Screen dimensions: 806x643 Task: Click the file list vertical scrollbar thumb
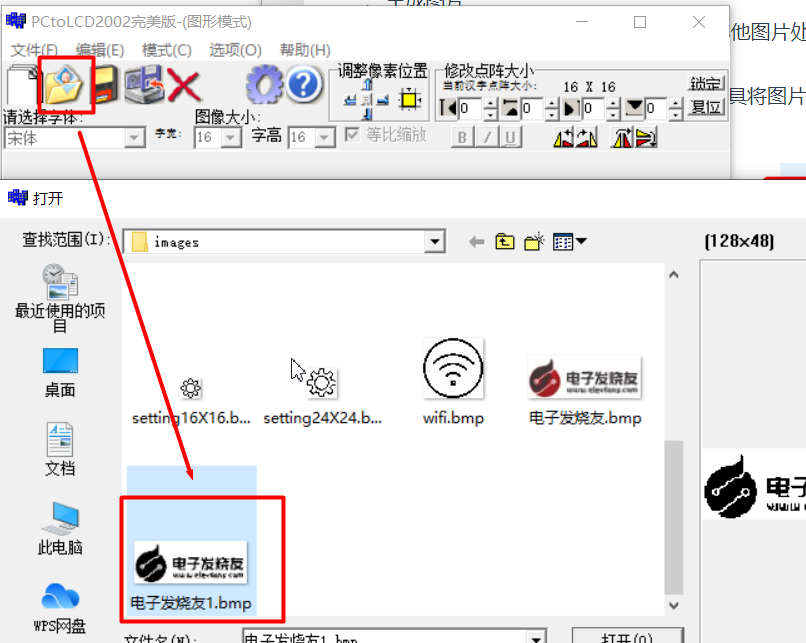(674, 517)
